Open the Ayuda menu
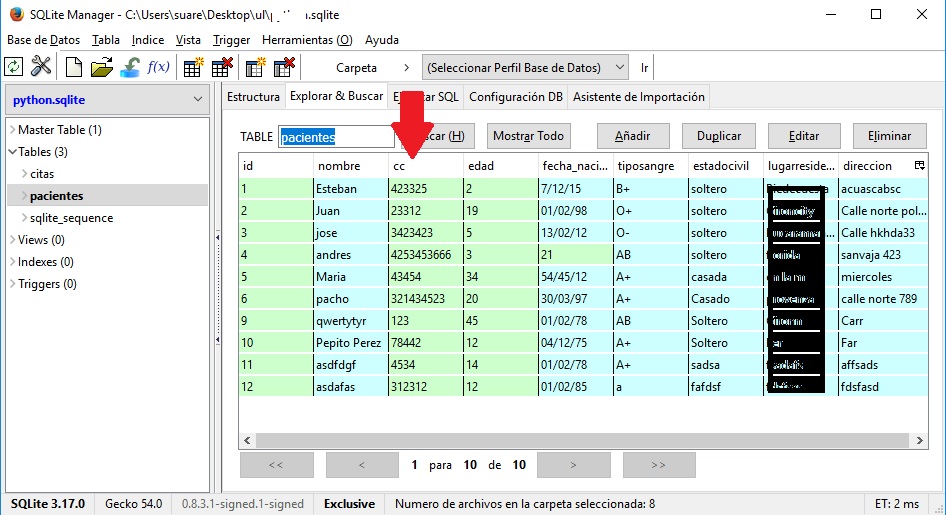Screen dimensions: 946x515 click(x=382, y=40)
